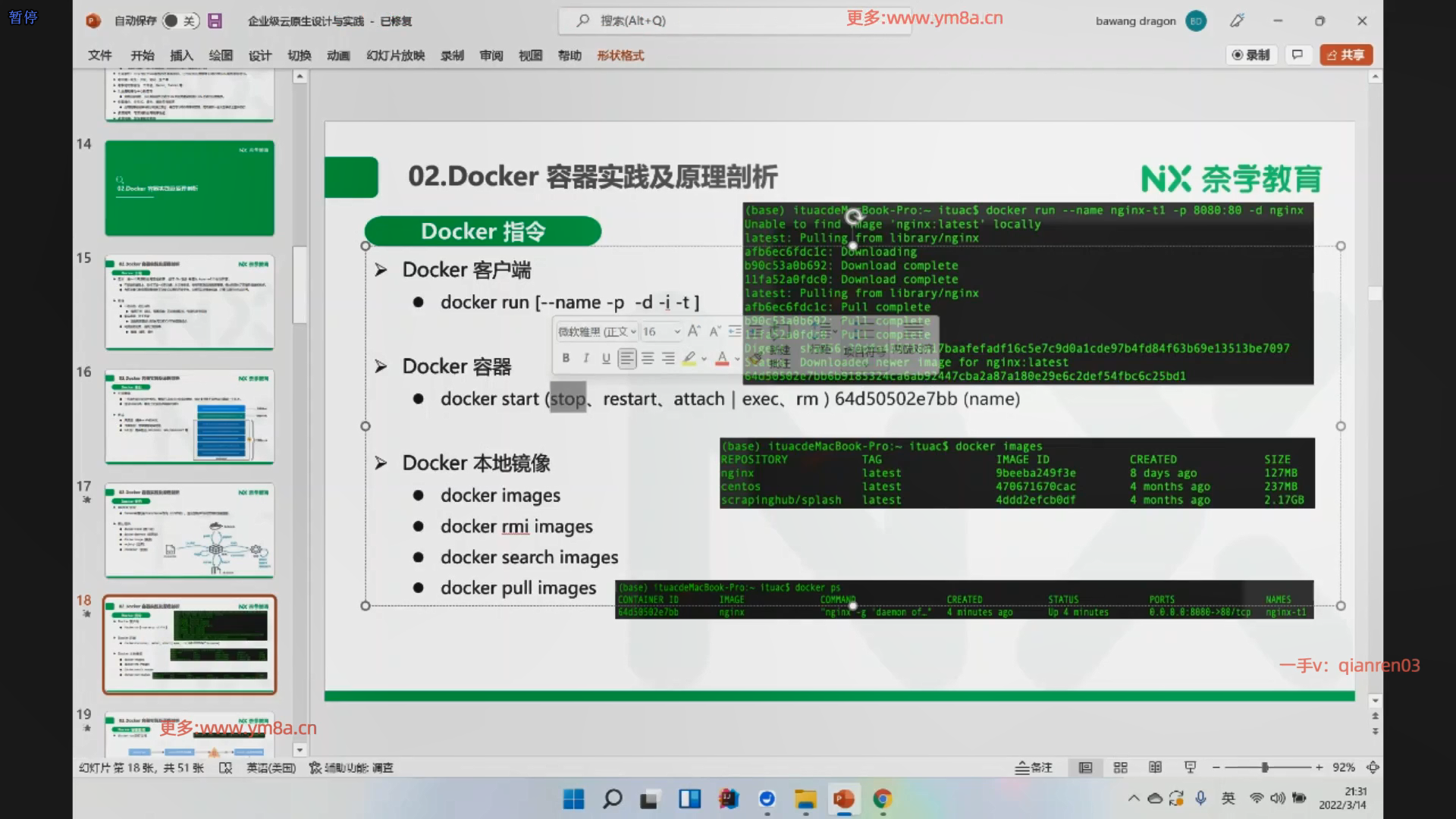Image resolution: width=1456 pixels, height=819 pixels.
Task: Switch to reading view
Action: pyautogui.click(x=1155, y=767)
